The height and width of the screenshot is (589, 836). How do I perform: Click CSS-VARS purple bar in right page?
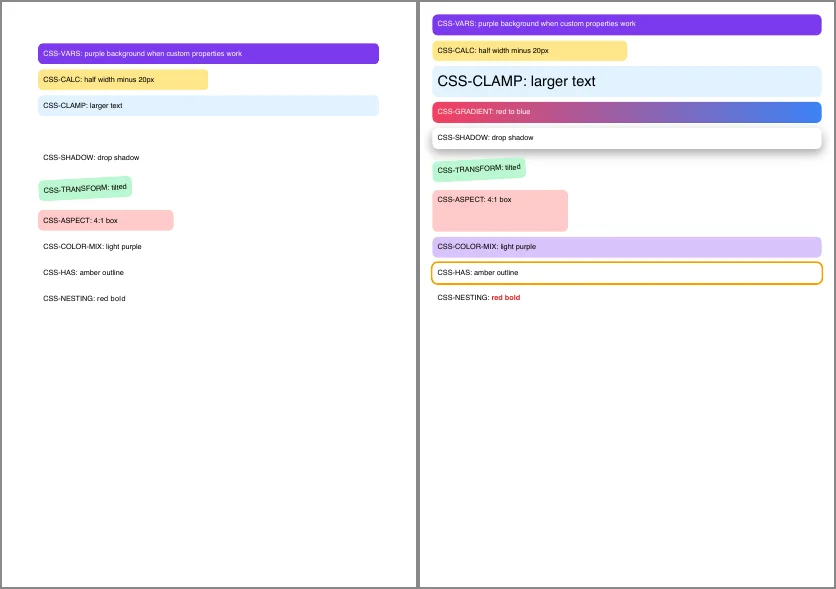[626, 25]
